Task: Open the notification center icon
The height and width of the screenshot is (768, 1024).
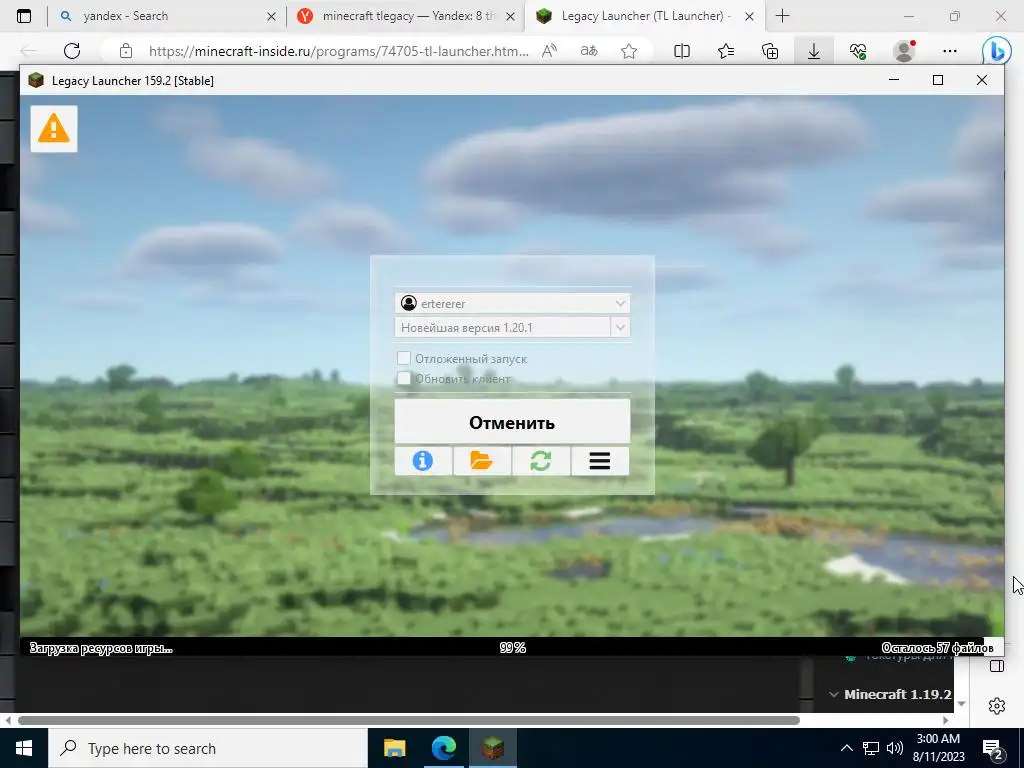Action: [x=993, y=748]
